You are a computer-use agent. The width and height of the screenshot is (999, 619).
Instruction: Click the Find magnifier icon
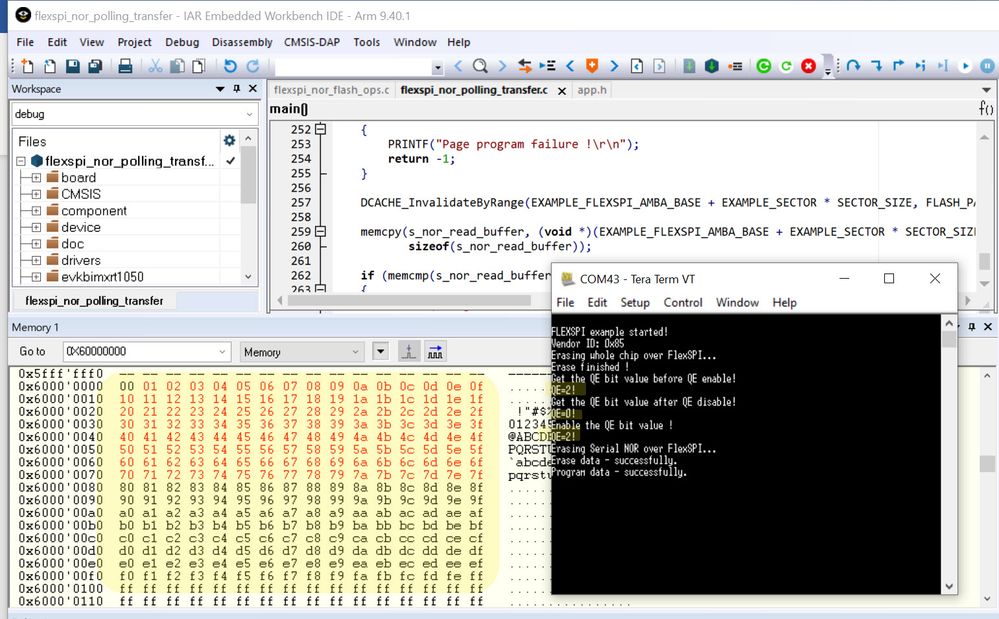(x=480, y=66)
